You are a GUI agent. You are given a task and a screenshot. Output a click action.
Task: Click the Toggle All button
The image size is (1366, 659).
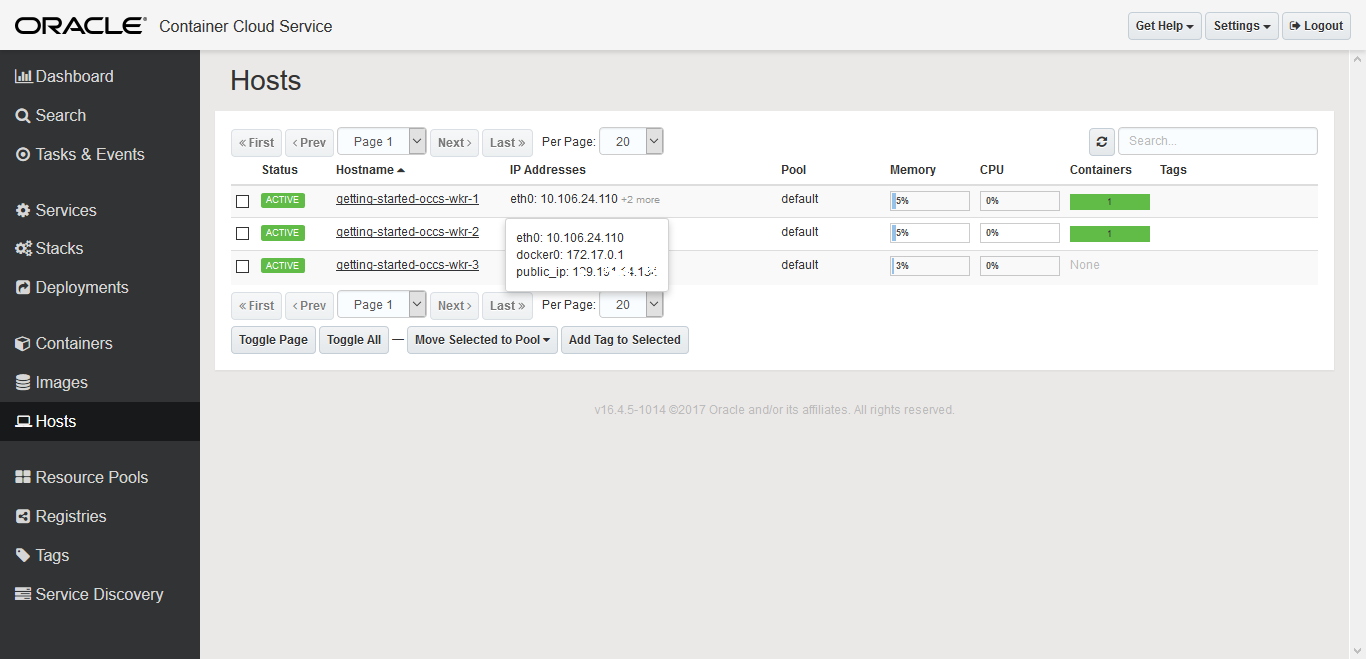coord(354,340)
